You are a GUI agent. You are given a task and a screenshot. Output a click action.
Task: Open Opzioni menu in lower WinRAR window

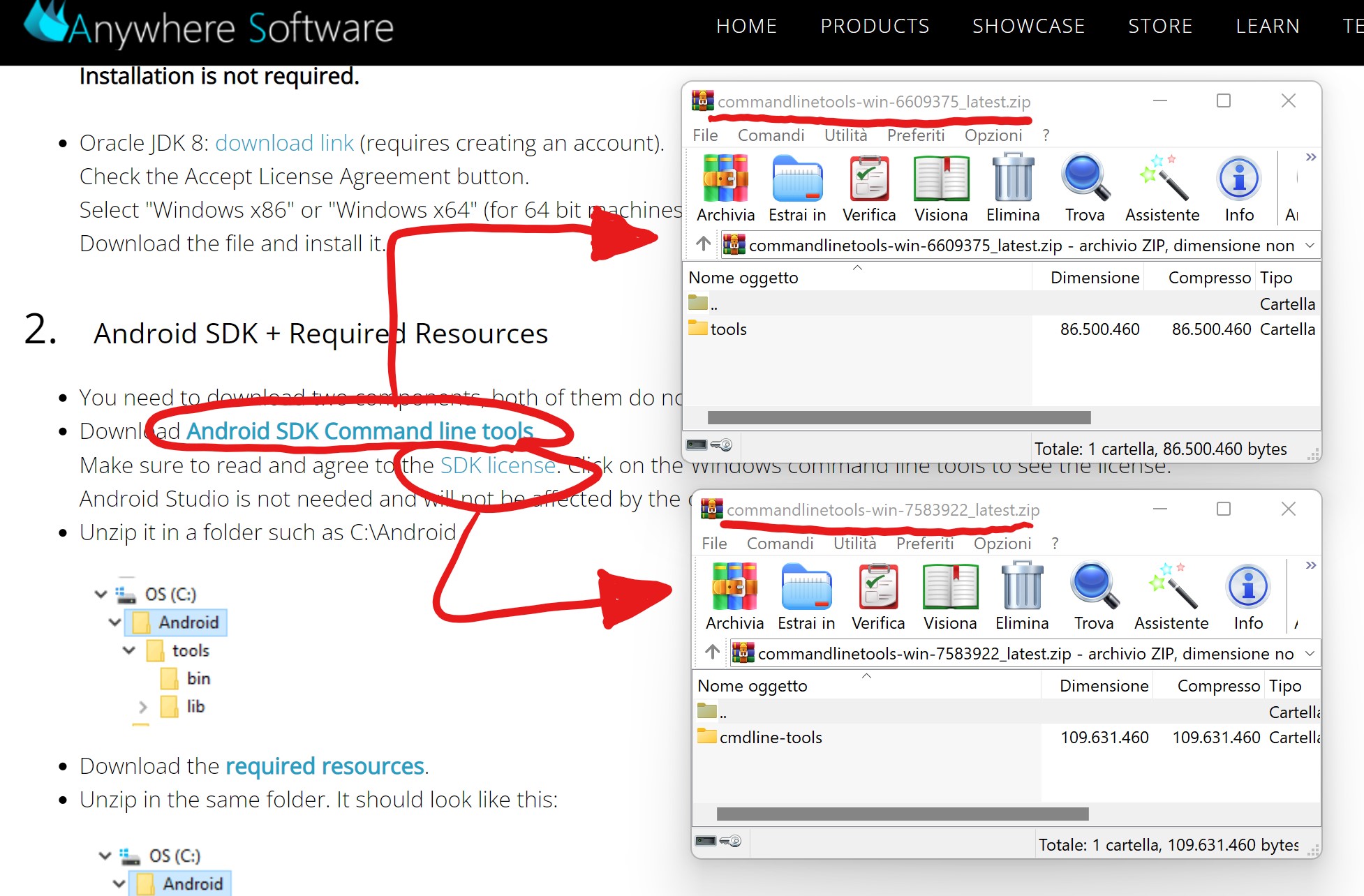tap(1002, 544)
